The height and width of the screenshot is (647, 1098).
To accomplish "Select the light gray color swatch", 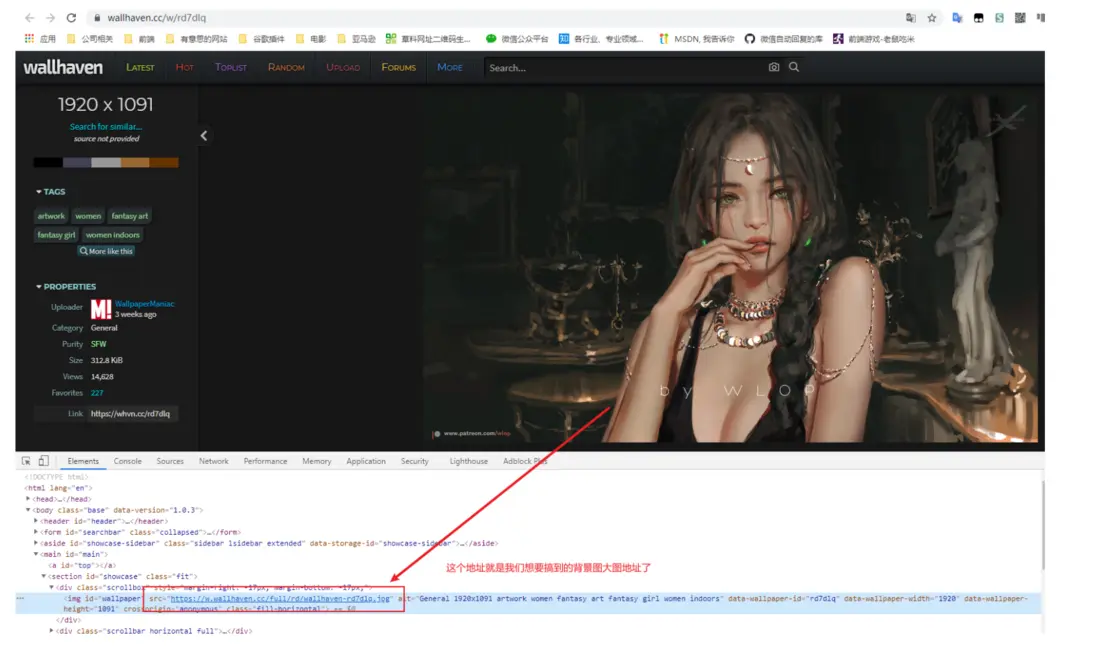I will [106, 162].
